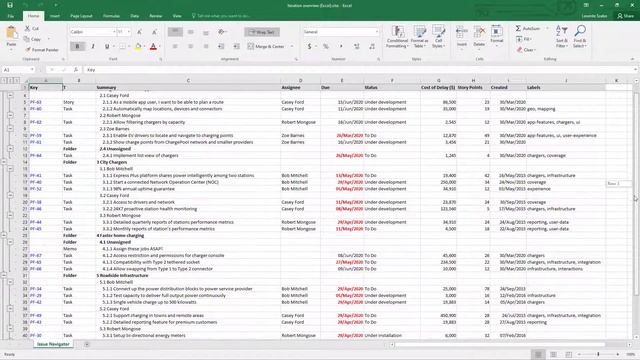Open Cell Styles gallery
Image resolution: width=640 pixels, height=360 pixels.
[438, 37]
